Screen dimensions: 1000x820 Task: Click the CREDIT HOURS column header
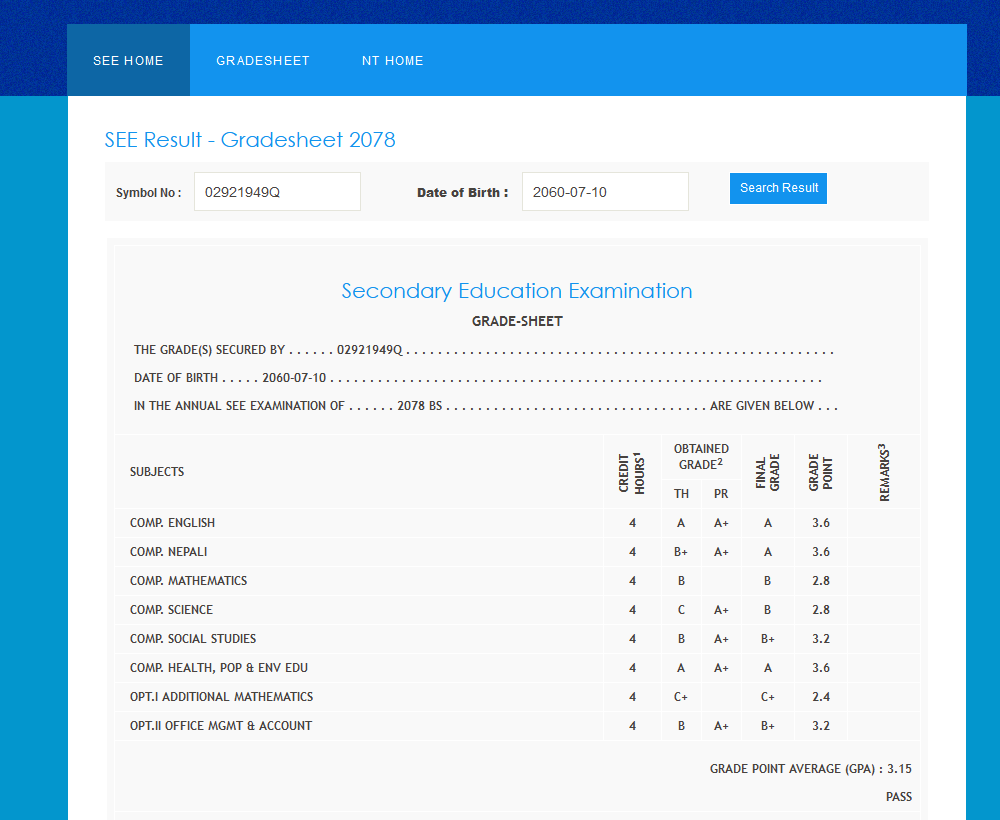click(x=631, y=472)
